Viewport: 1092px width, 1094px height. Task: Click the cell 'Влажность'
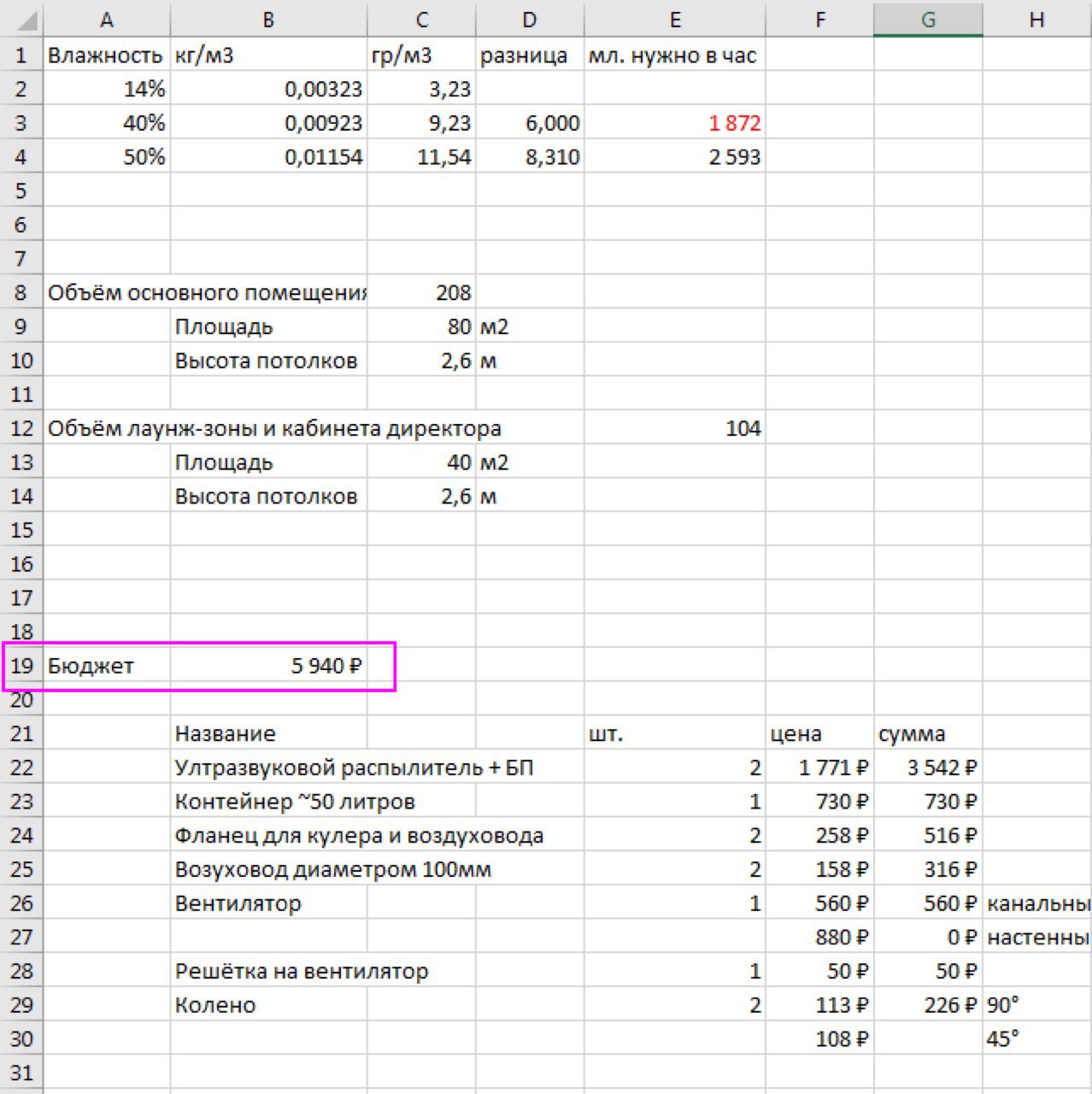point(106,56)
